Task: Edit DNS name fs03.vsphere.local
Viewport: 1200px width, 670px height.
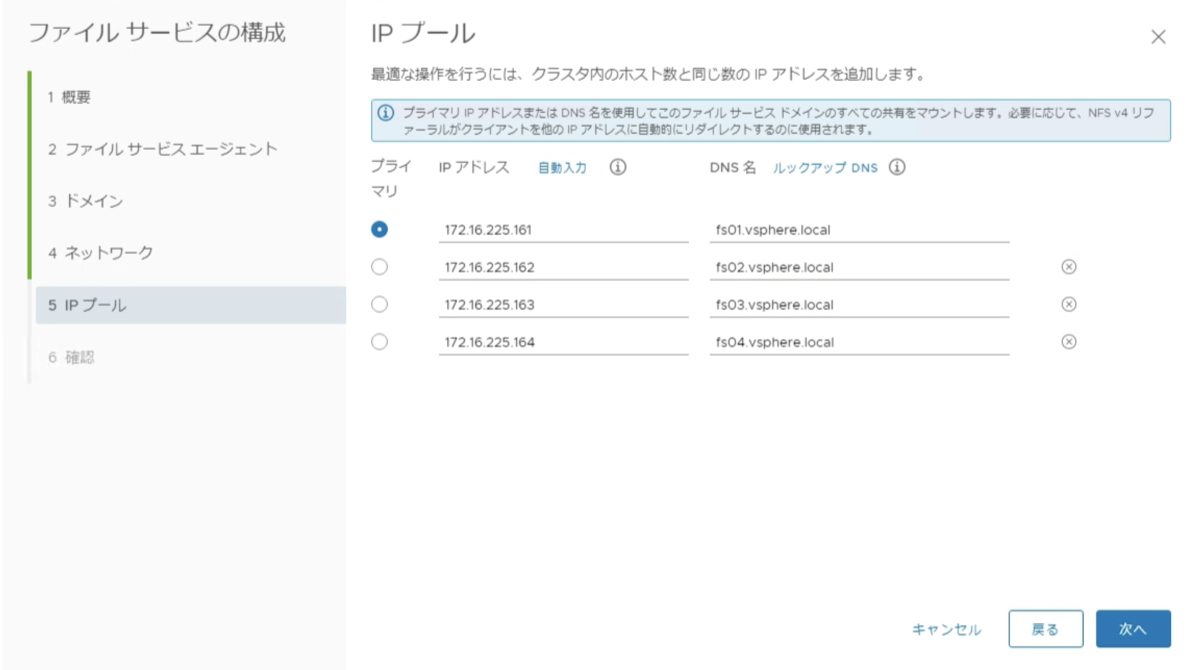Action: [x=859, y=304]
